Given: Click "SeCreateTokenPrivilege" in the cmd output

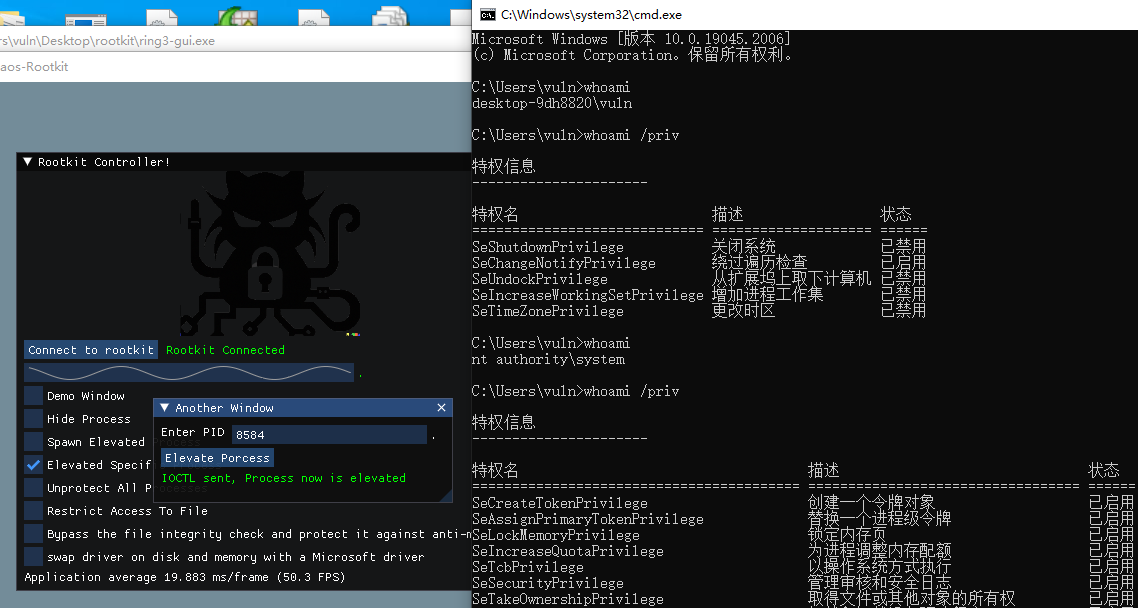Looking at the screenshot, I should pyautogui.click(x=560, y=504).
